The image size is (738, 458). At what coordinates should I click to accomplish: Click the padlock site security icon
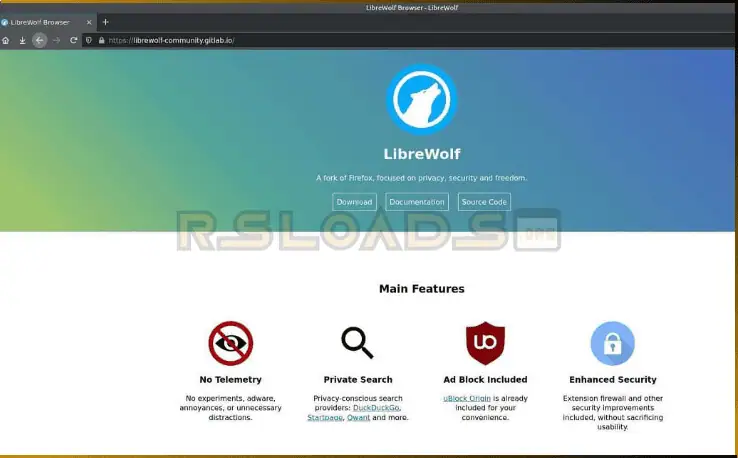click(x=101, y=40)
